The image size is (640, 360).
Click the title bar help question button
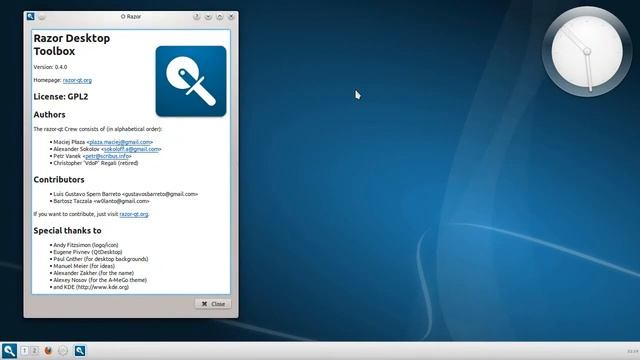pos(197,17)
